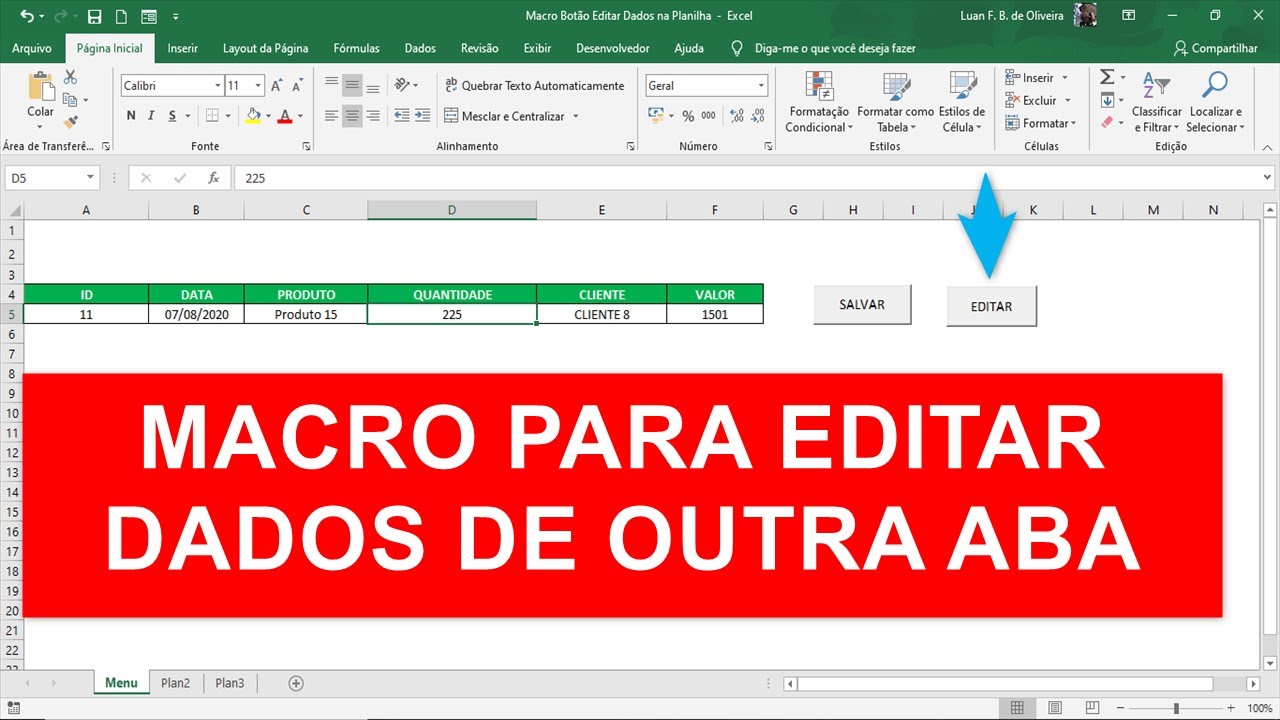Expand the formula bar chevron
This screenshot has width=1280, height=720.
pyautogui.click(x=1266, y=178)
